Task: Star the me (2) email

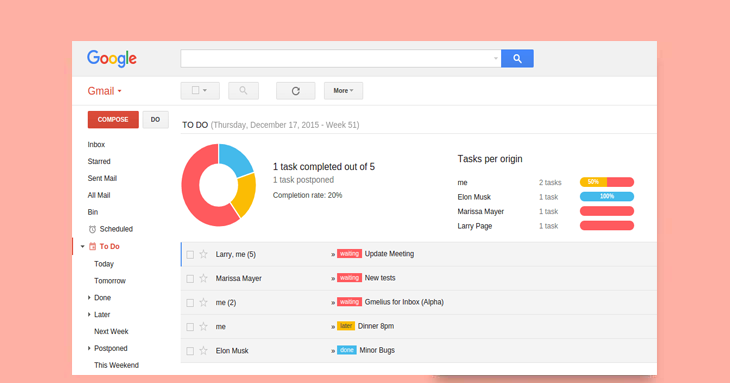Action: tap(203, 302)
